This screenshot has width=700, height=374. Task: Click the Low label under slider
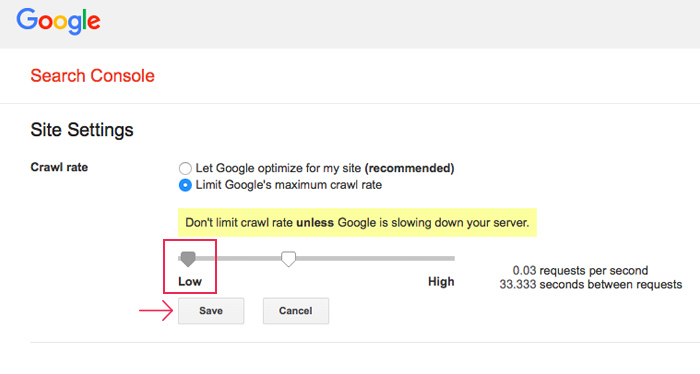click(x=190, y=282)
